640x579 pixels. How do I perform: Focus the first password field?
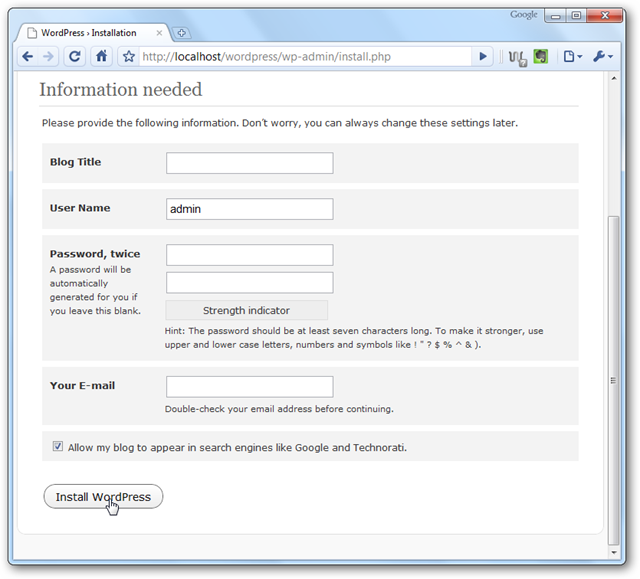pyautogui.click(x=249, y=255)
